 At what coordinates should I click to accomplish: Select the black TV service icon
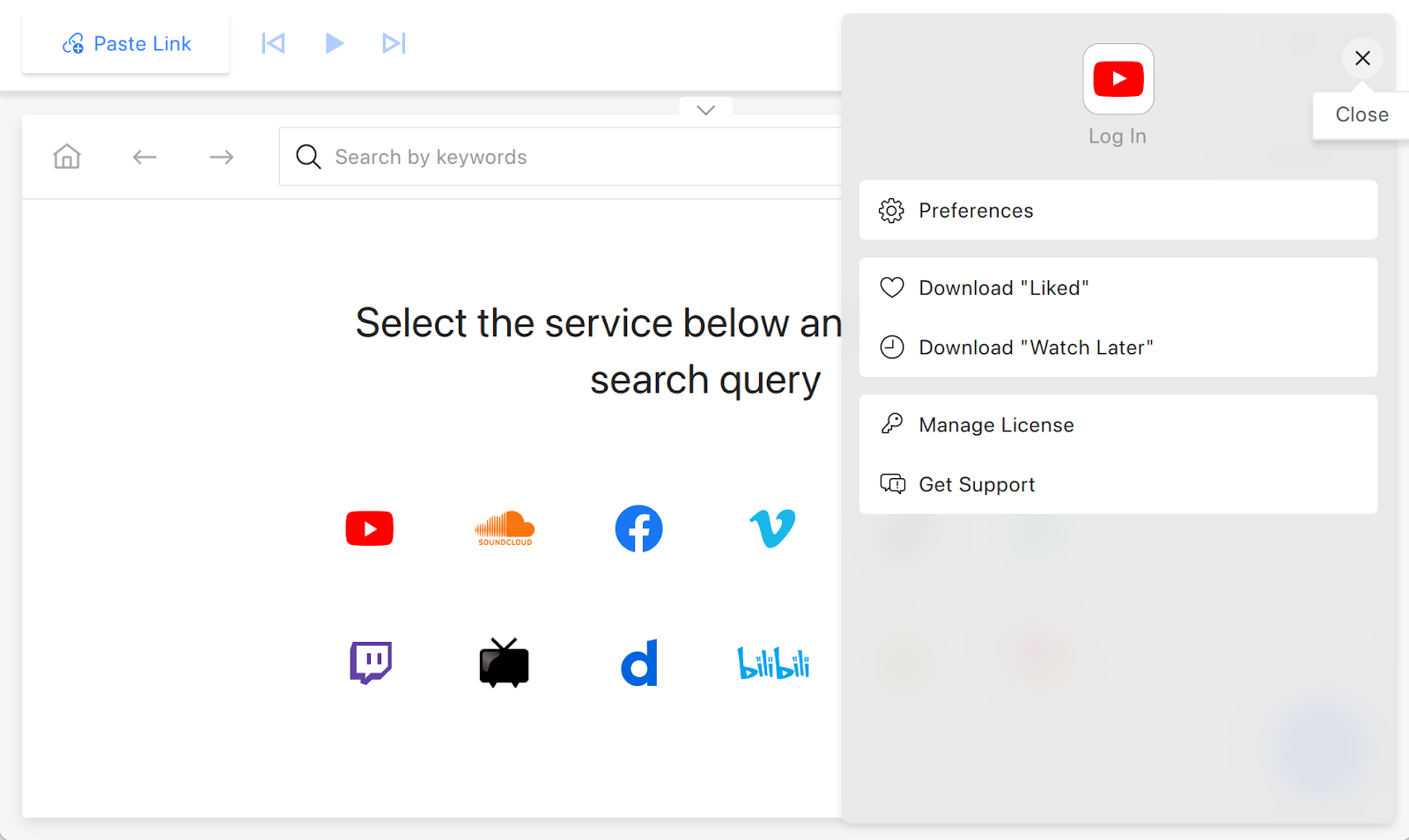(x=504, y=663)
